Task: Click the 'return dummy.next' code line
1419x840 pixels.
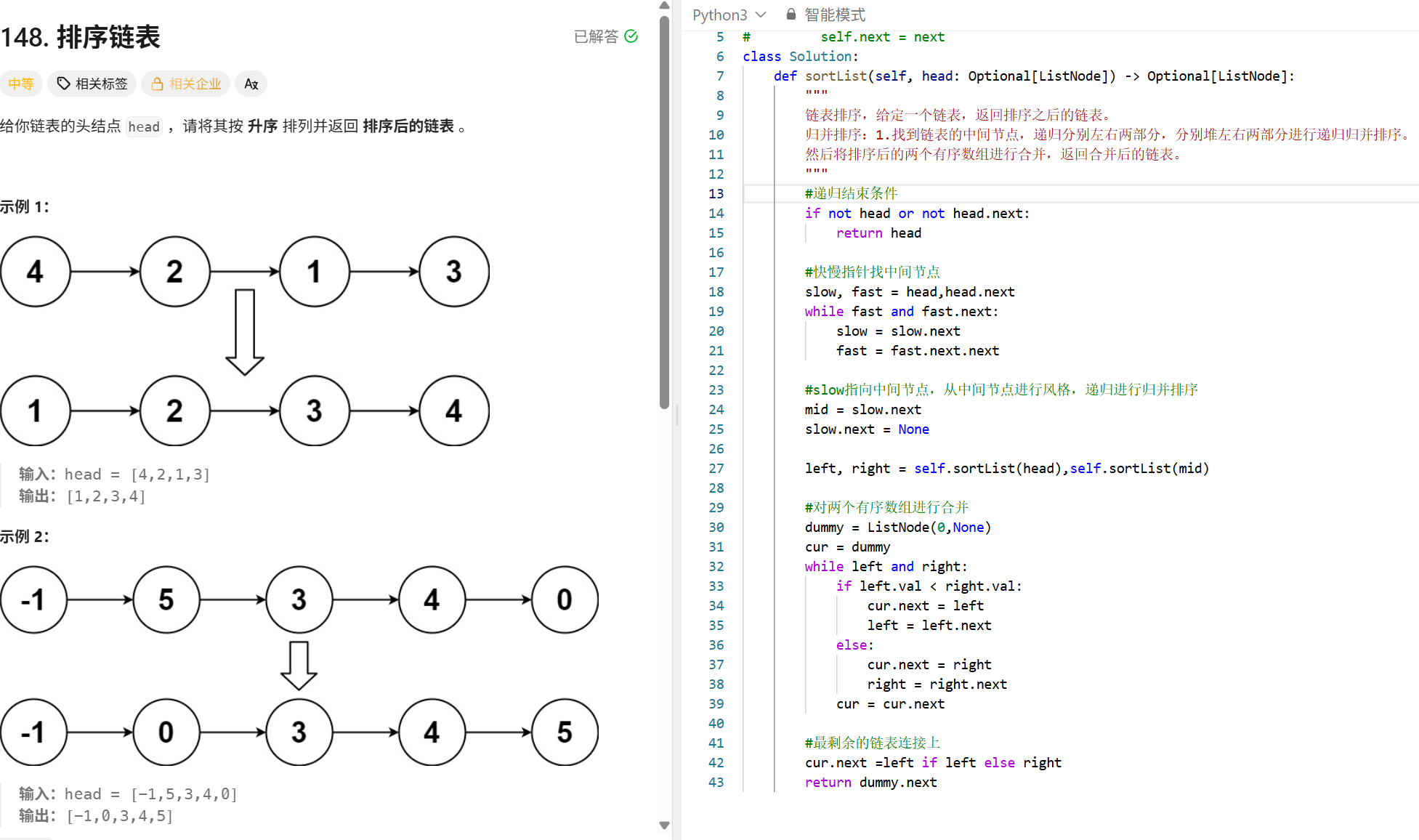Action: pos(870,783)
